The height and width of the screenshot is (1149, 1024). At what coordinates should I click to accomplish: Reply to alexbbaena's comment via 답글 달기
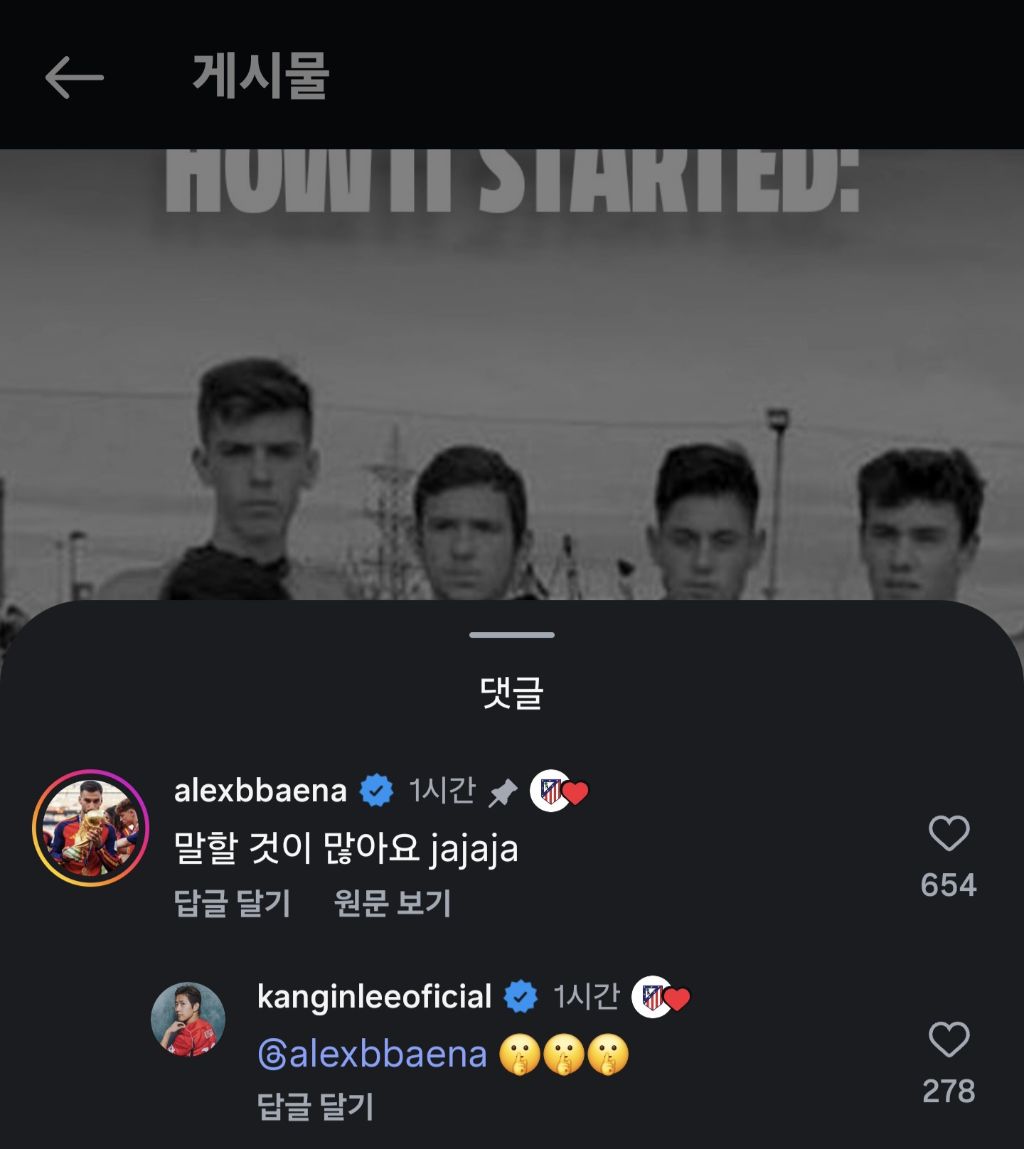[x=232, y=903]
